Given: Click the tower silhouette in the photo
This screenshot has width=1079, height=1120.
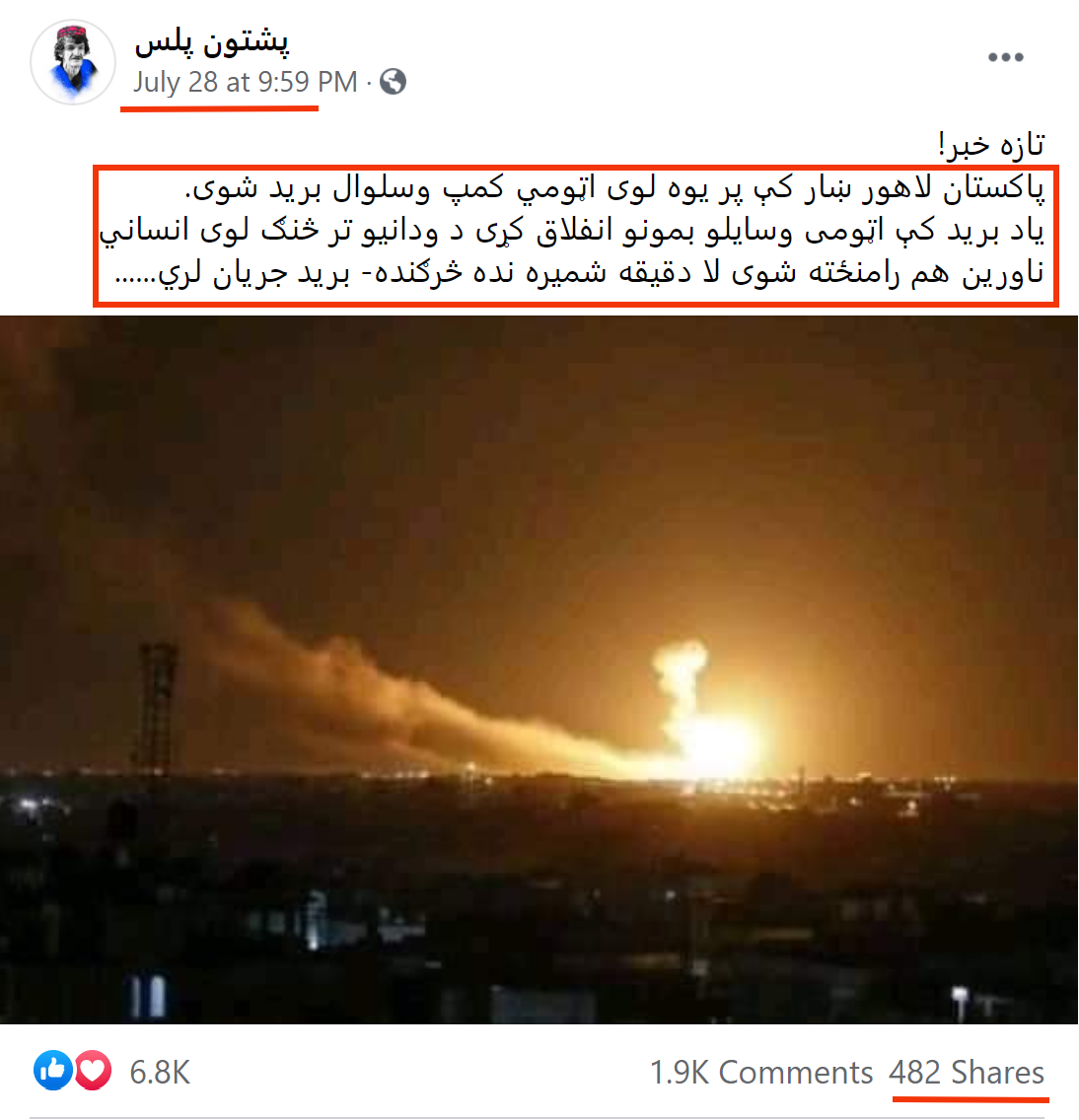Looking at the screenshot, I should (154, 707).
